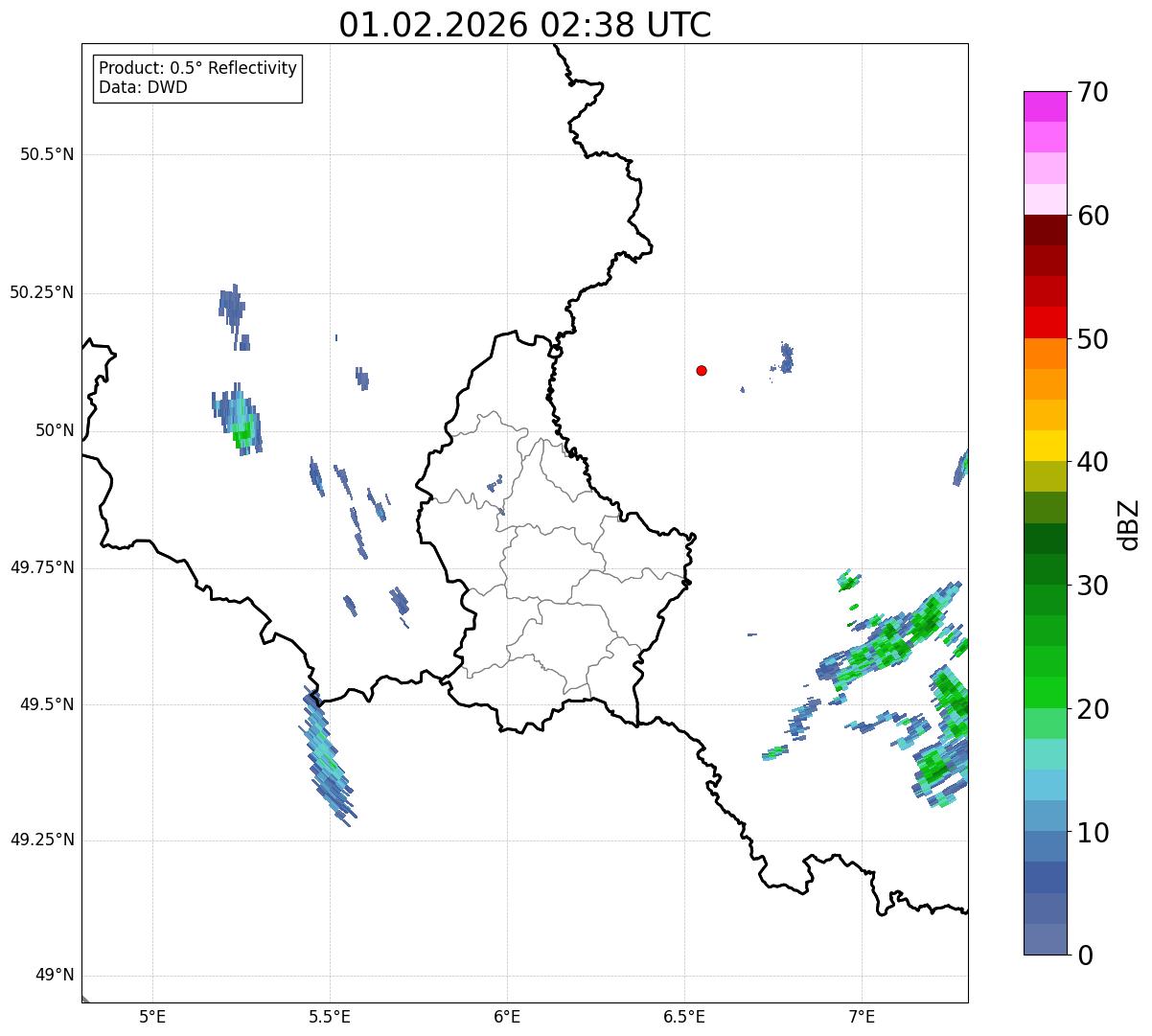Click the small blue echo east of the red dot

786,357
